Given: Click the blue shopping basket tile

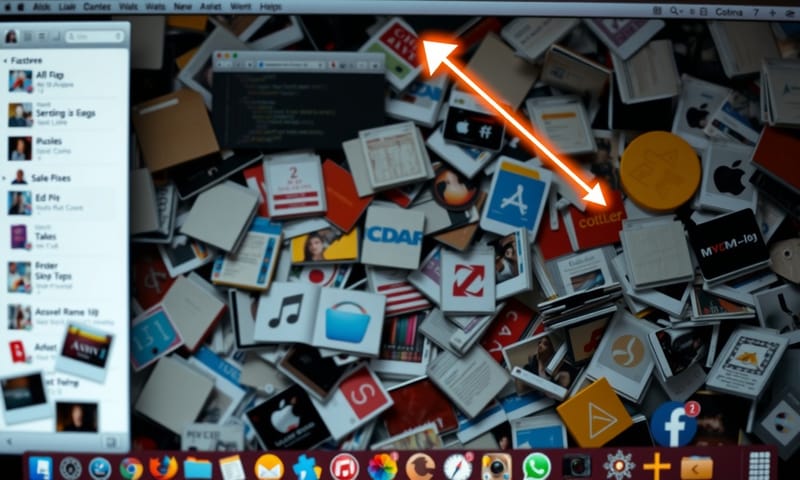Looking at the screenshot, I should tap(349, 321).
